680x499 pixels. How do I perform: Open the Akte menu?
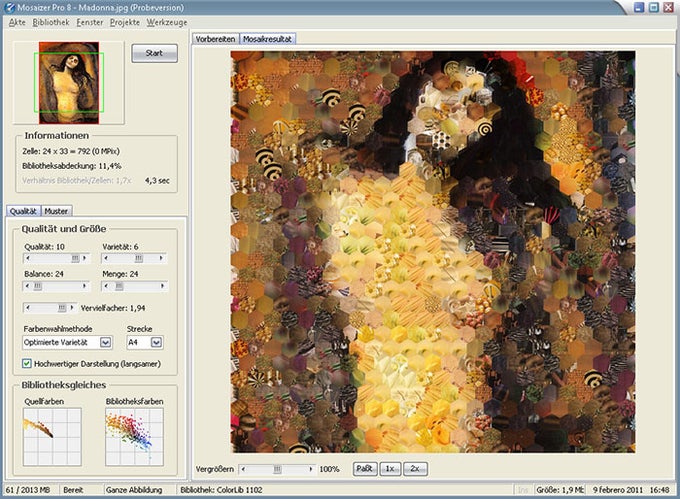click(x=17, y=22)
